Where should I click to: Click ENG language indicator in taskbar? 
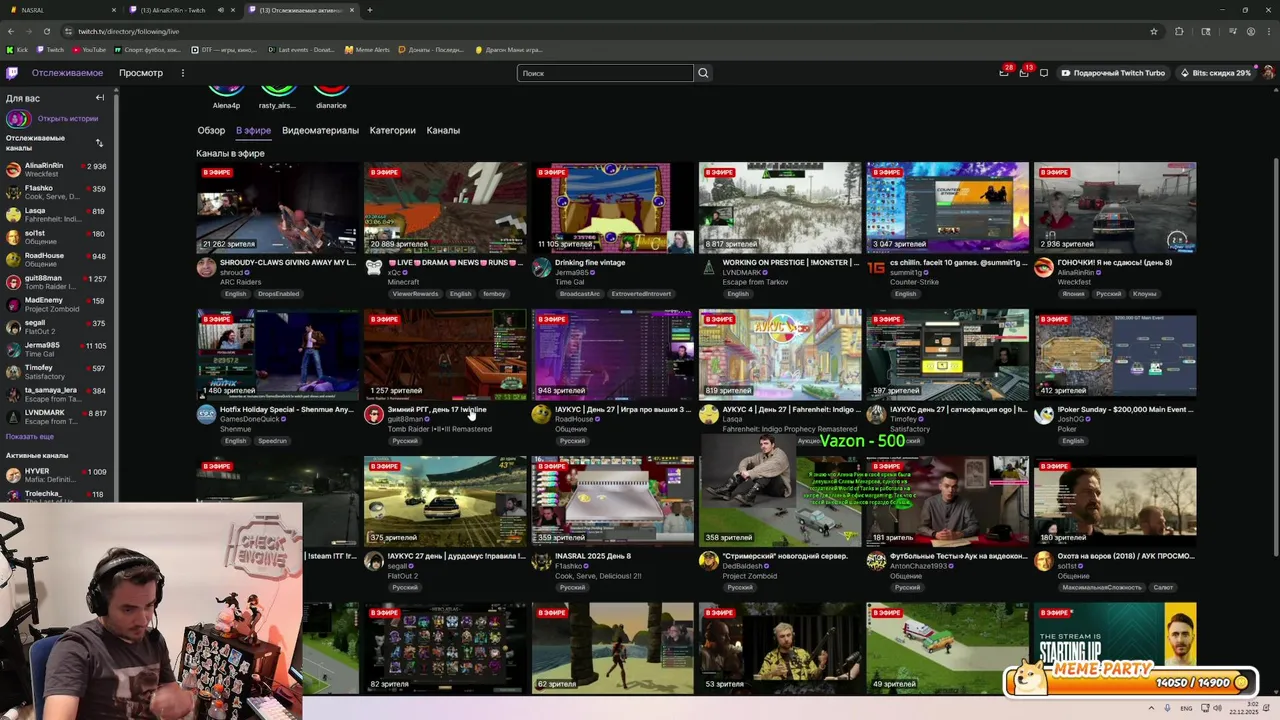coord(1186,708)
